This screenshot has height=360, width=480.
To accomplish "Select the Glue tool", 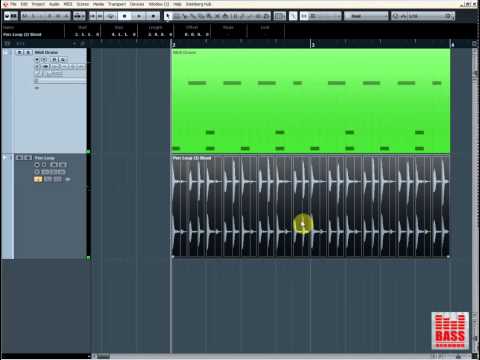I will coord(193,16).
